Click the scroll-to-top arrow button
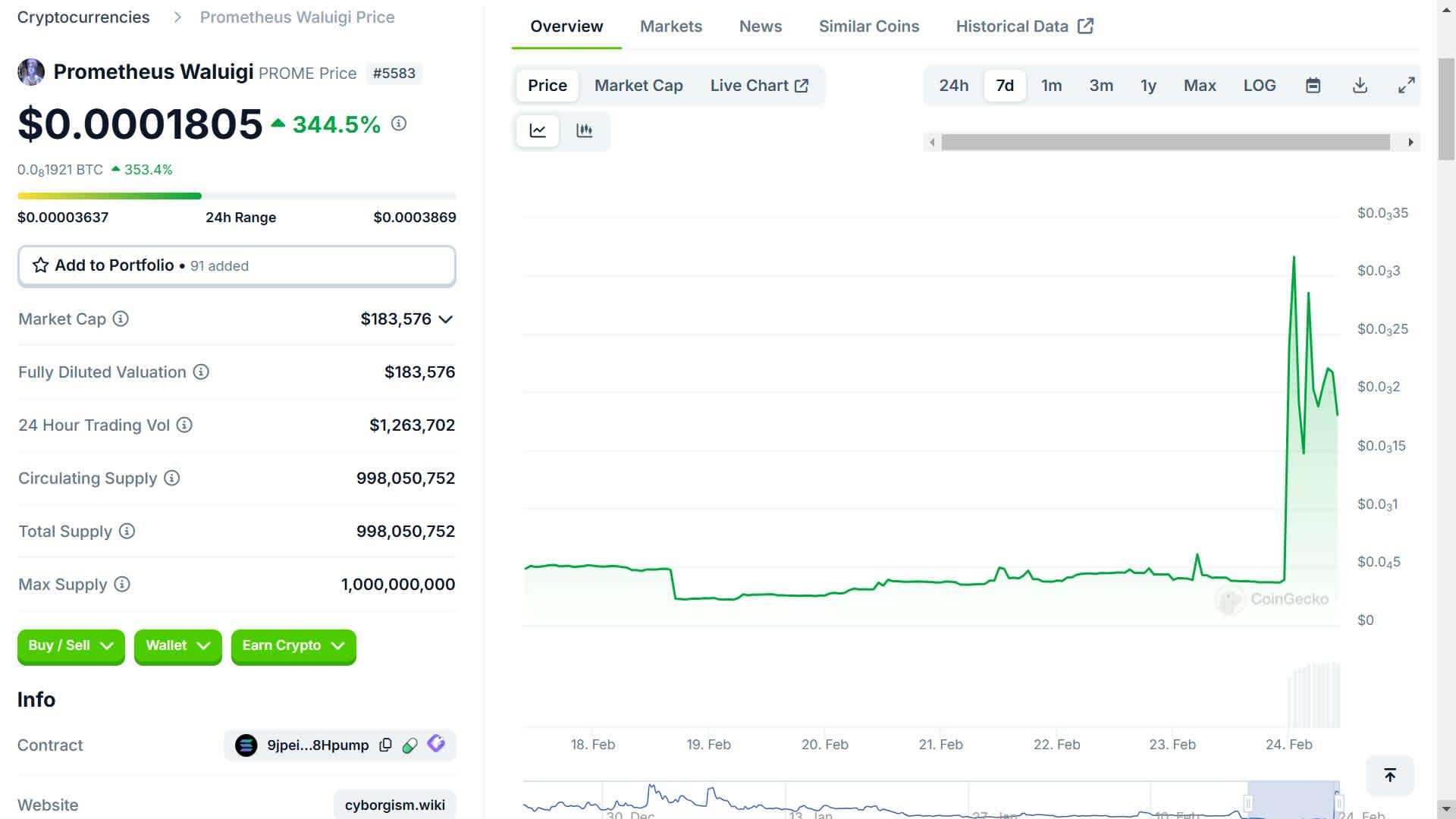 pos(1390,775)
